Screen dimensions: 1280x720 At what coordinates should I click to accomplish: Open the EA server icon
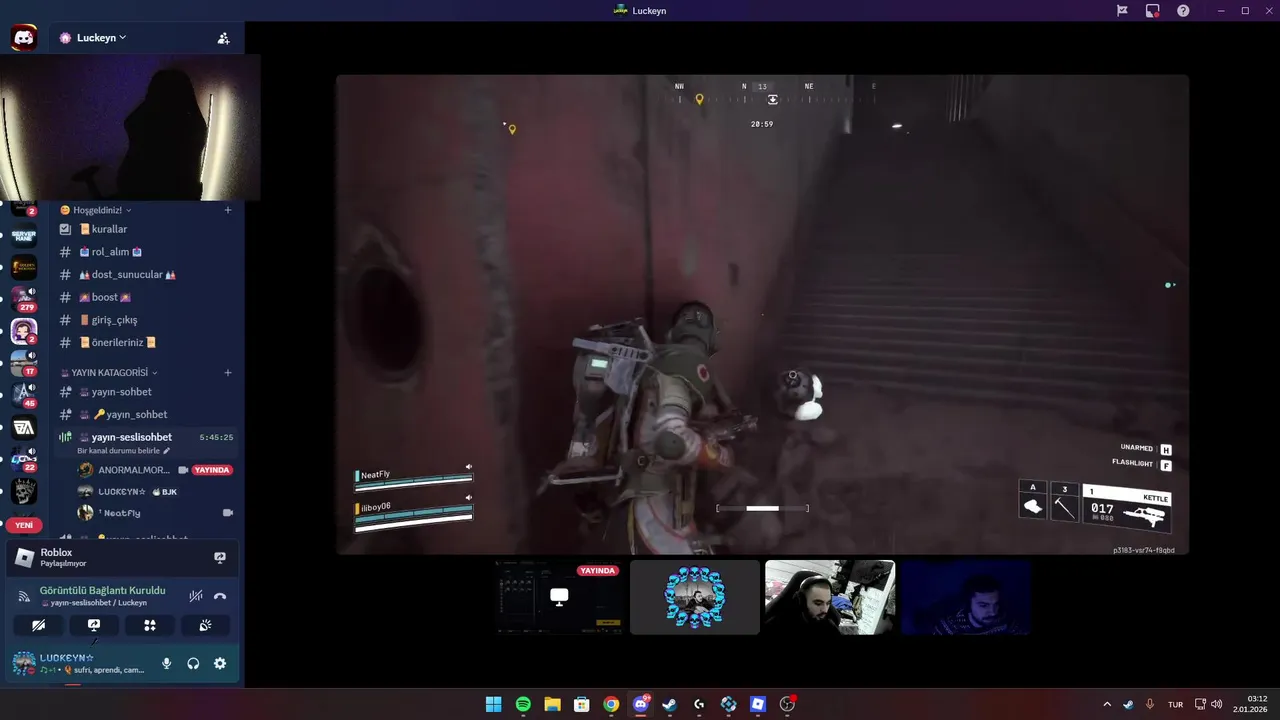24,428
